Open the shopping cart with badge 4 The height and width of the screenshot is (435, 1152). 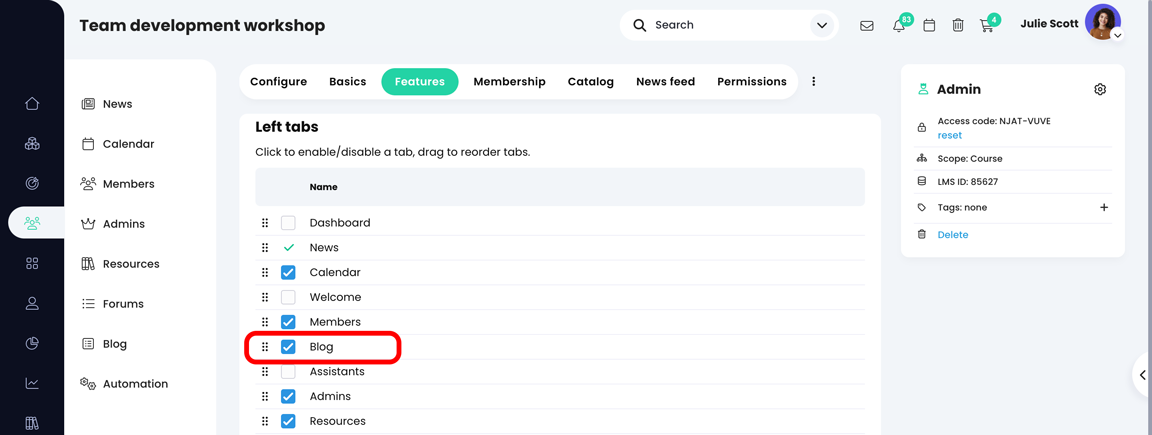(987, 26)
